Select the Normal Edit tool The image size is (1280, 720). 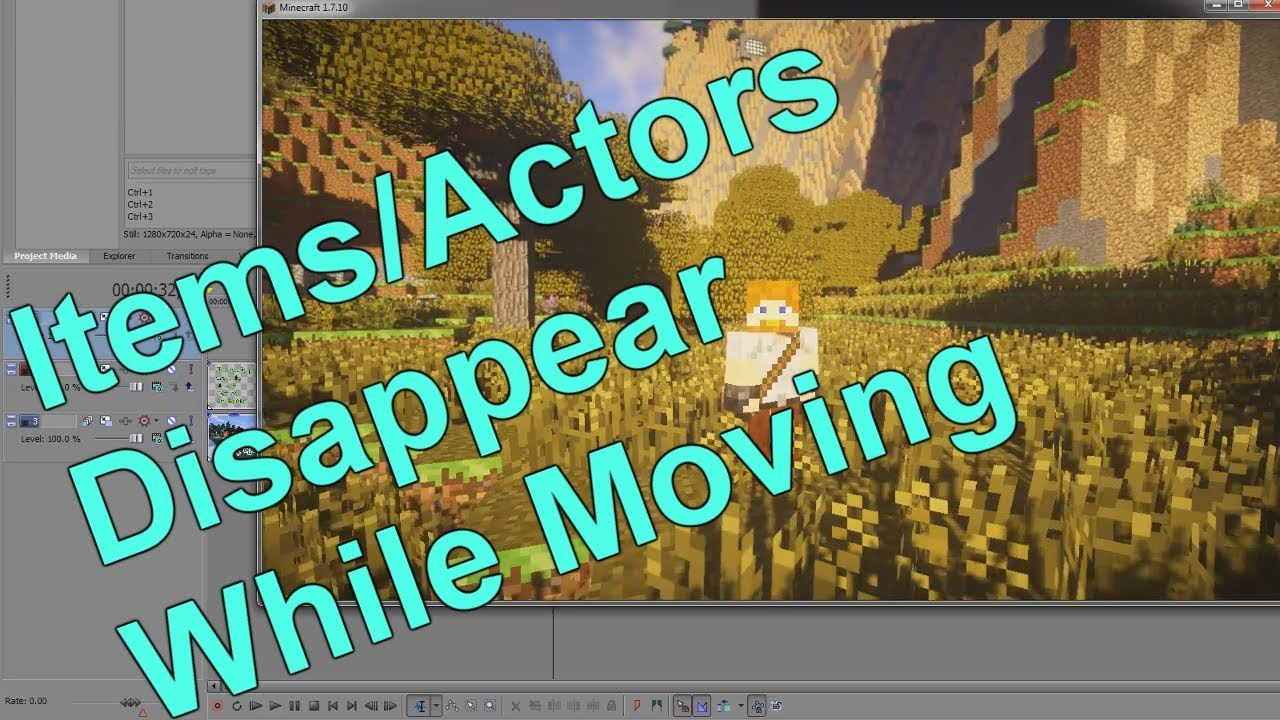click(420, 706)
